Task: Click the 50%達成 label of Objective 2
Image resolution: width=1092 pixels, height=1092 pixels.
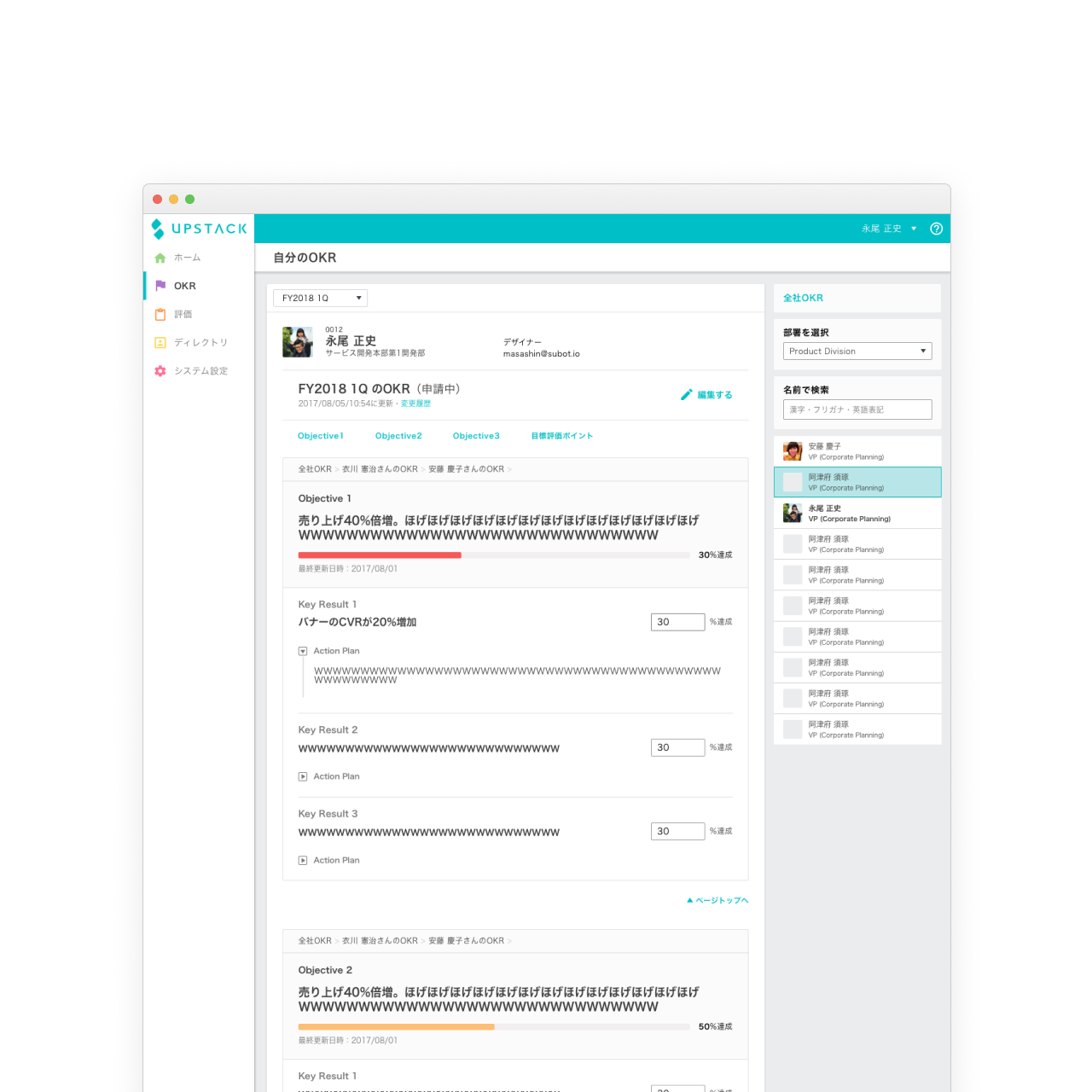Action: tap(715, 1027)
